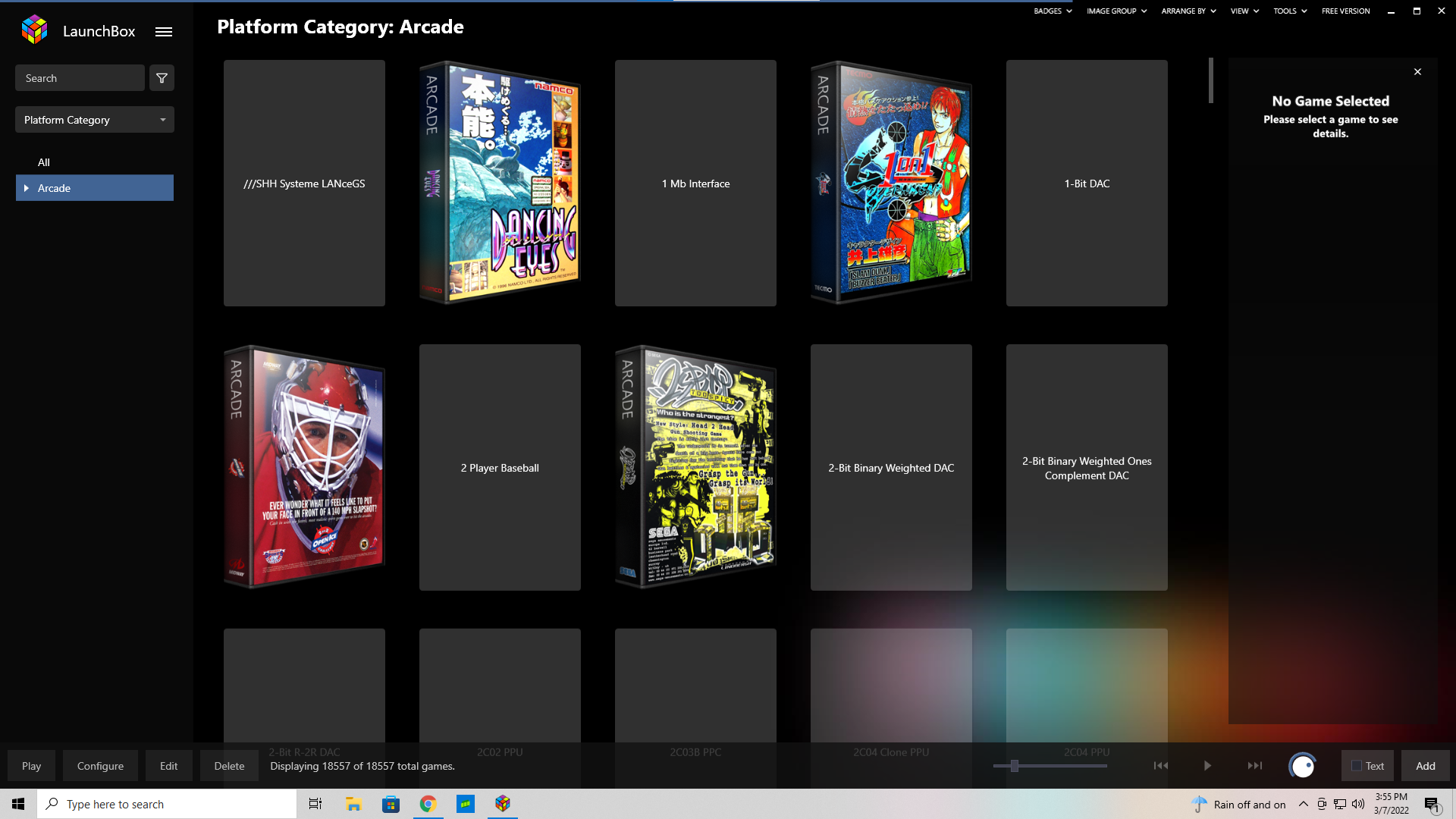Focus the LaunchBox Search field
This screenshot has height=819, width=1456.
point(80,78)
